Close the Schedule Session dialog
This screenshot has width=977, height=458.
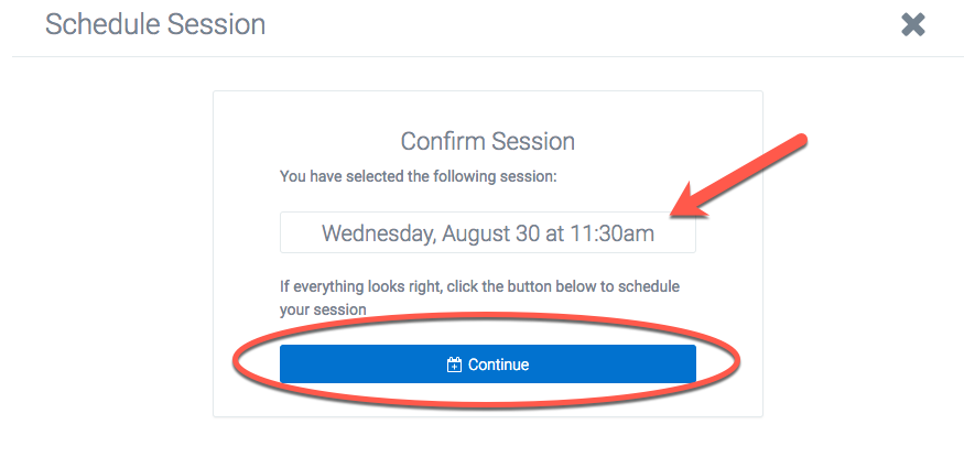coord(913,25)
